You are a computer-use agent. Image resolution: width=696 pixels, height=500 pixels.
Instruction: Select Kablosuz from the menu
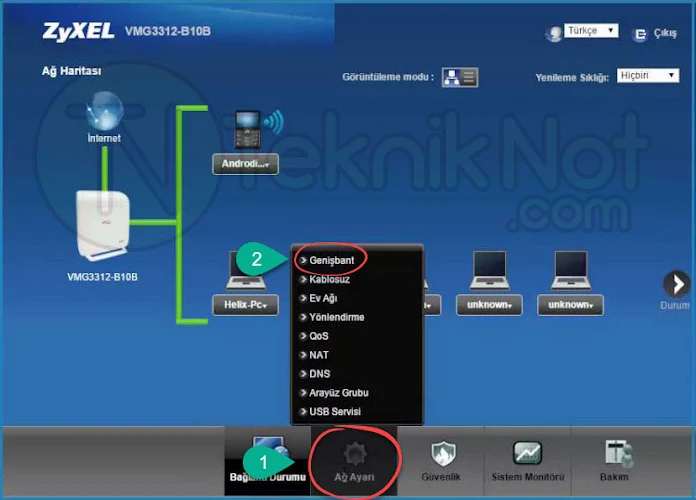tap(329, 279)
